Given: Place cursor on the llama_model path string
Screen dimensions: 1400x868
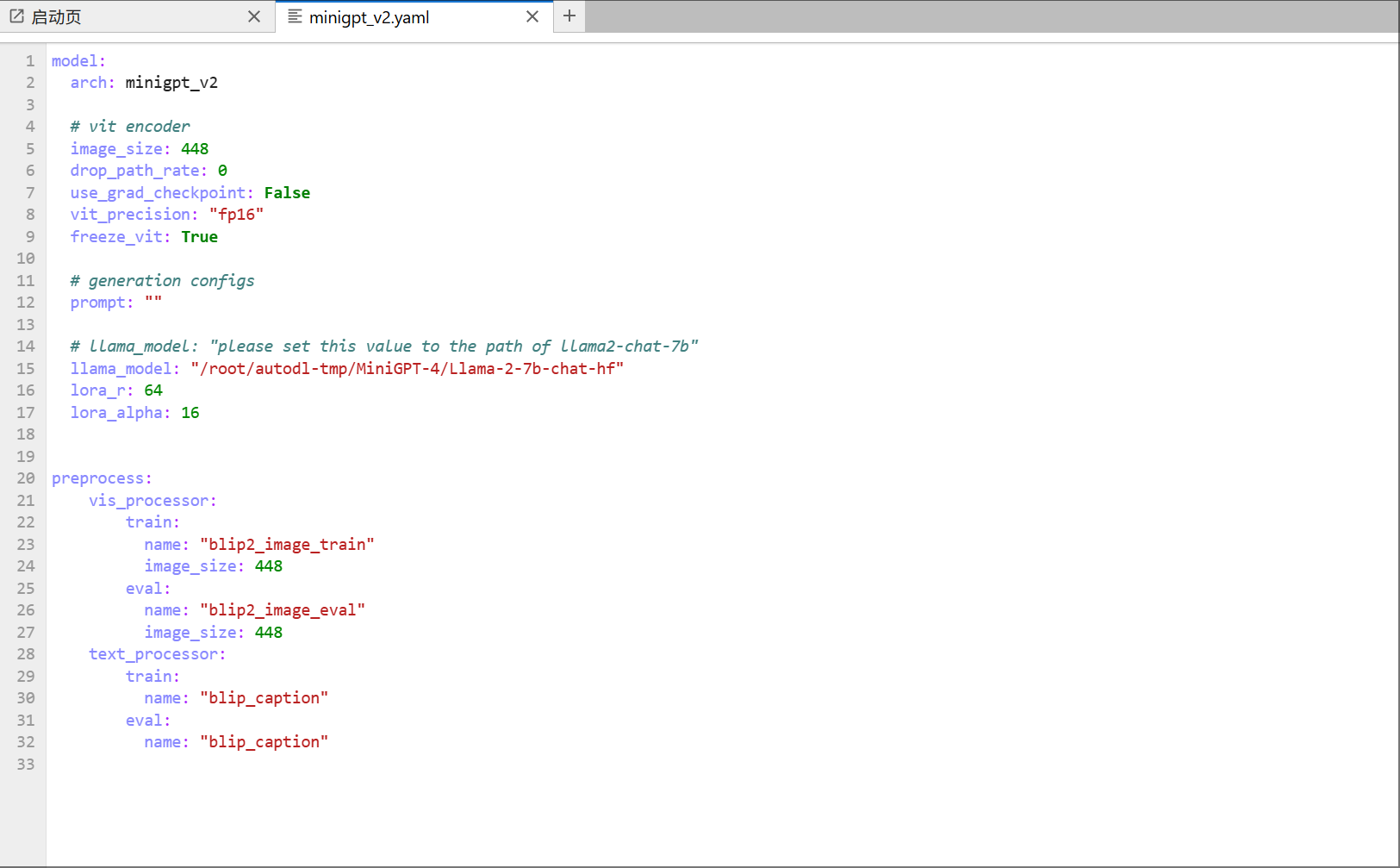Looking at the screenshot, I should tap(407, 369).
